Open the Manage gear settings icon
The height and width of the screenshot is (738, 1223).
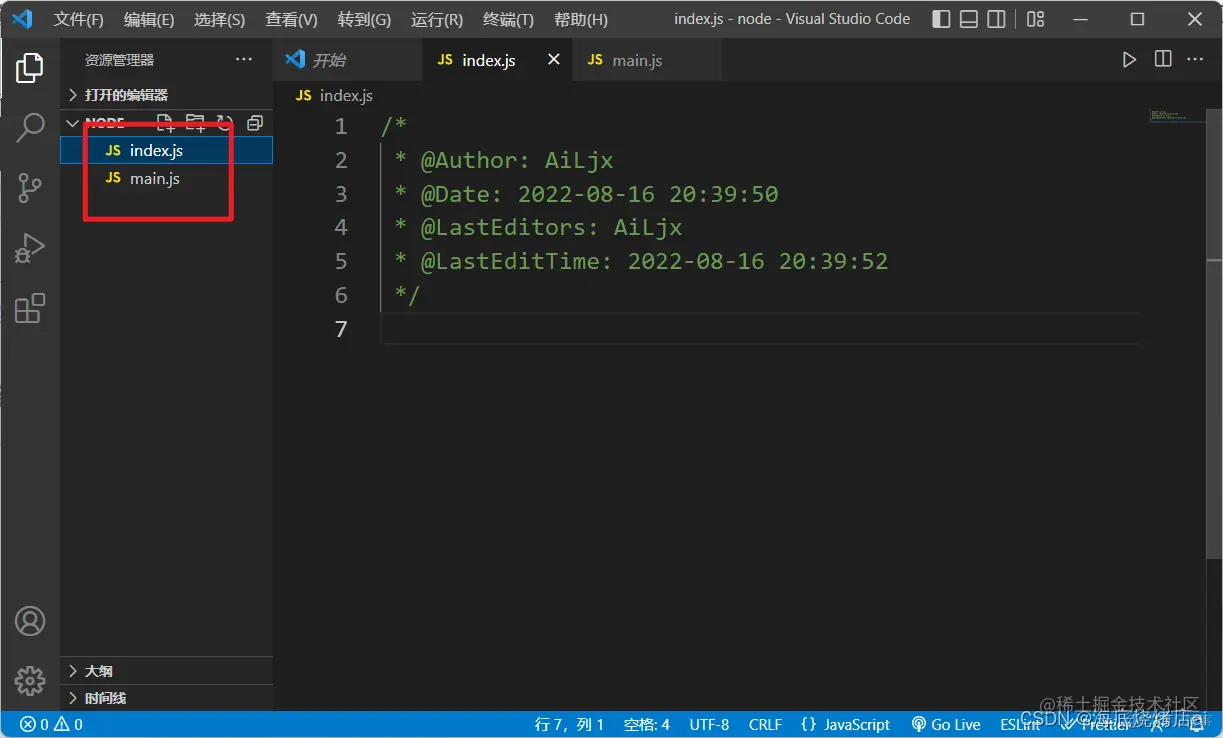point(30,681)
